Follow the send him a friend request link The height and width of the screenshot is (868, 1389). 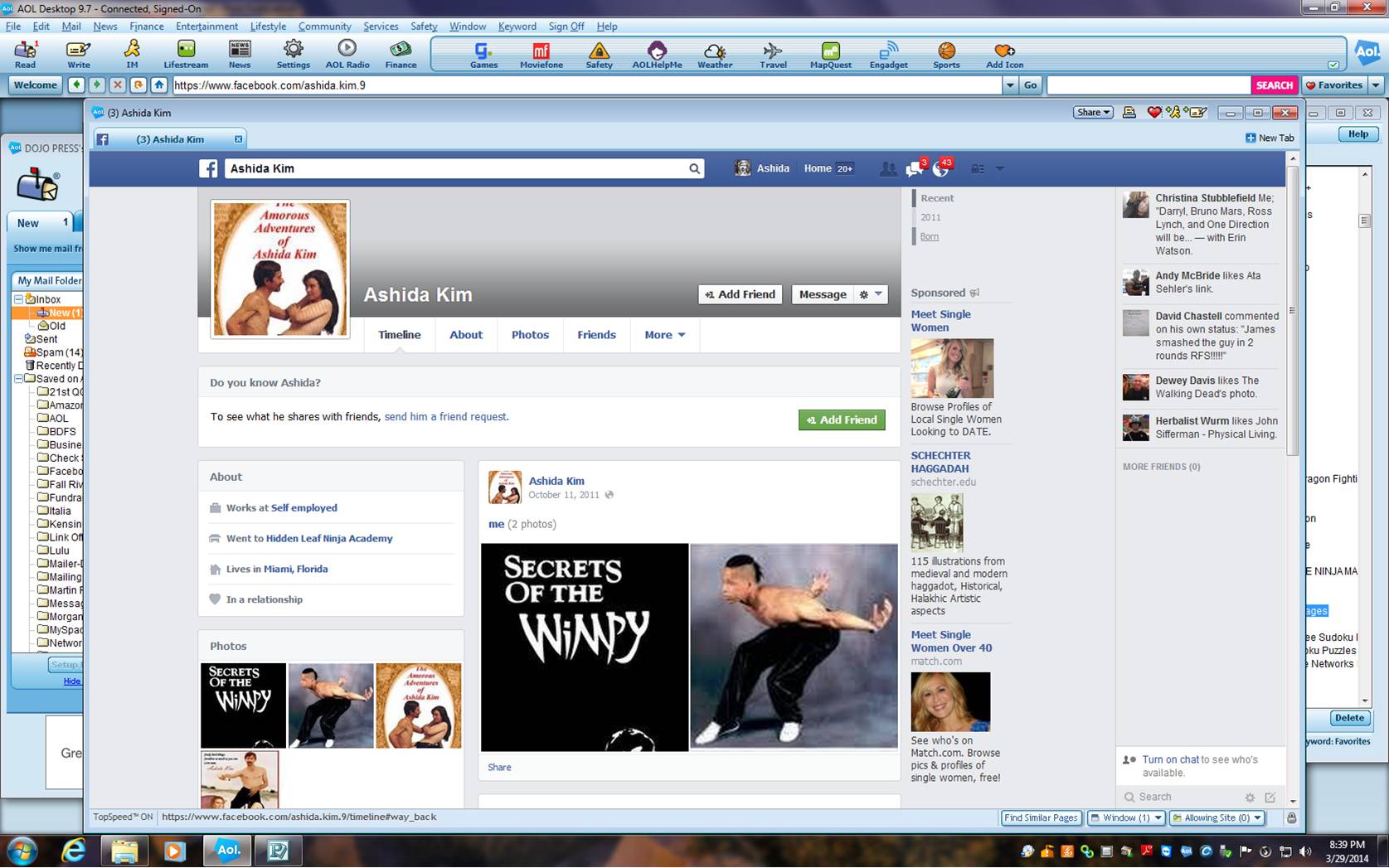coord(446,417)
